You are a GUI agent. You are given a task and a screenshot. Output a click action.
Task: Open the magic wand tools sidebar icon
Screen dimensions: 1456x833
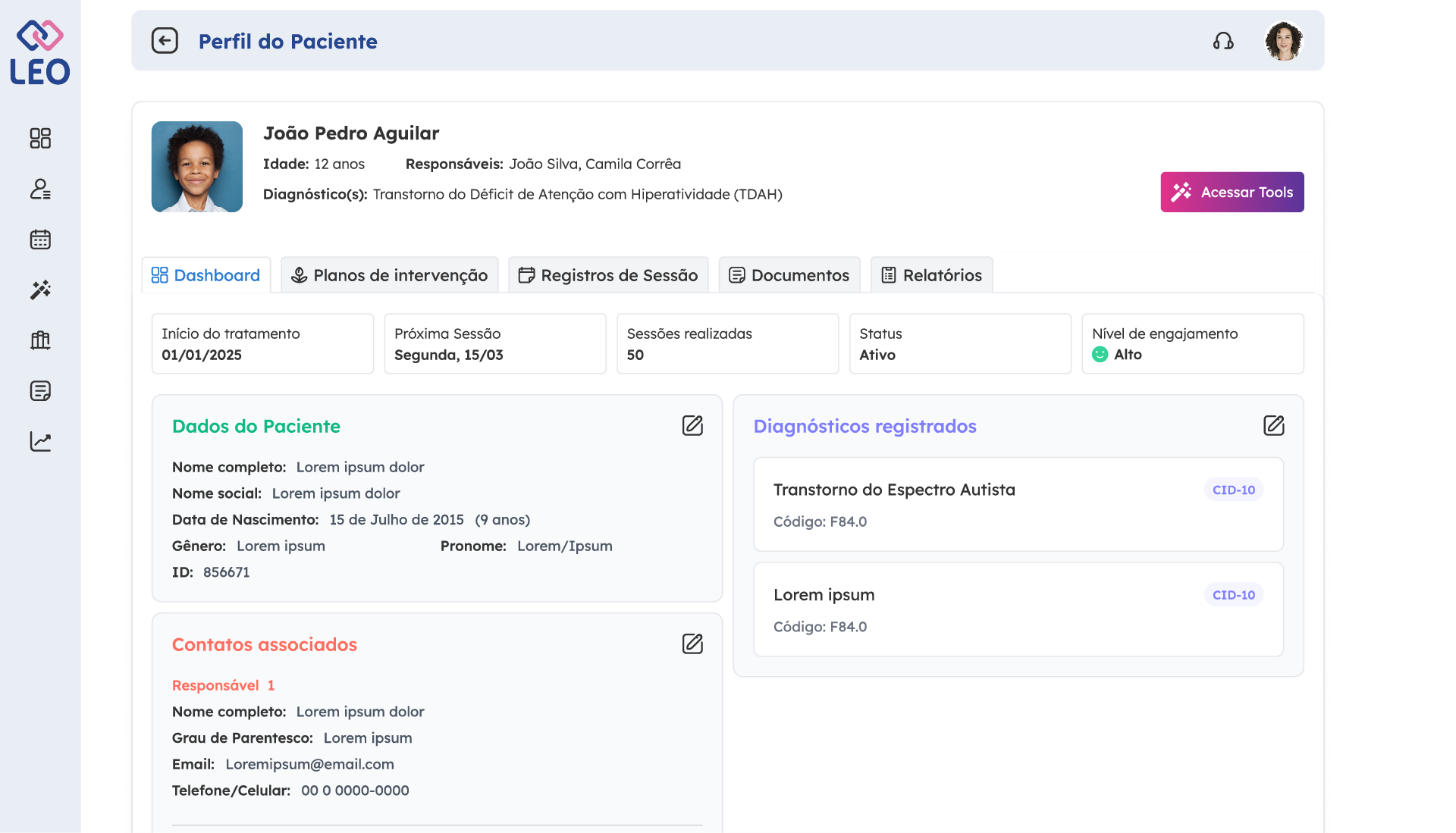40,290
